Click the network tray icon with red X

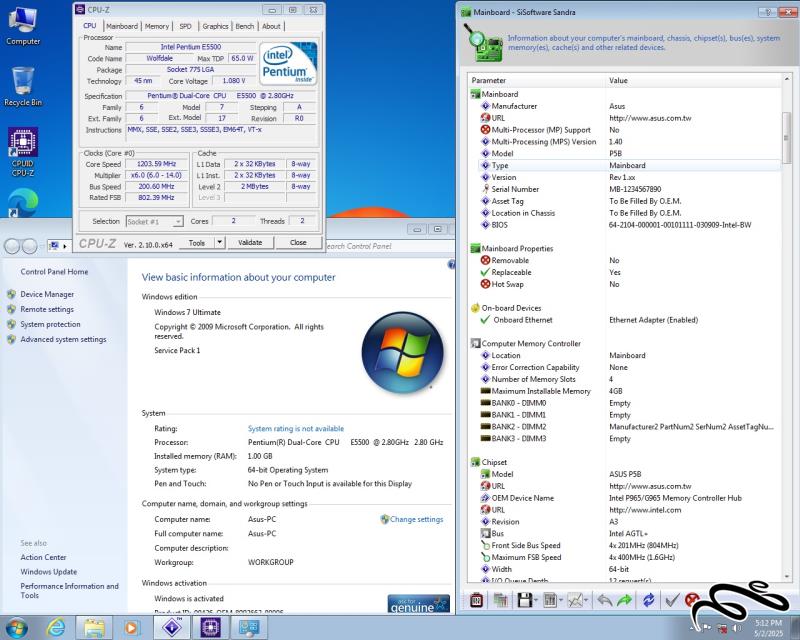point(722,628)
